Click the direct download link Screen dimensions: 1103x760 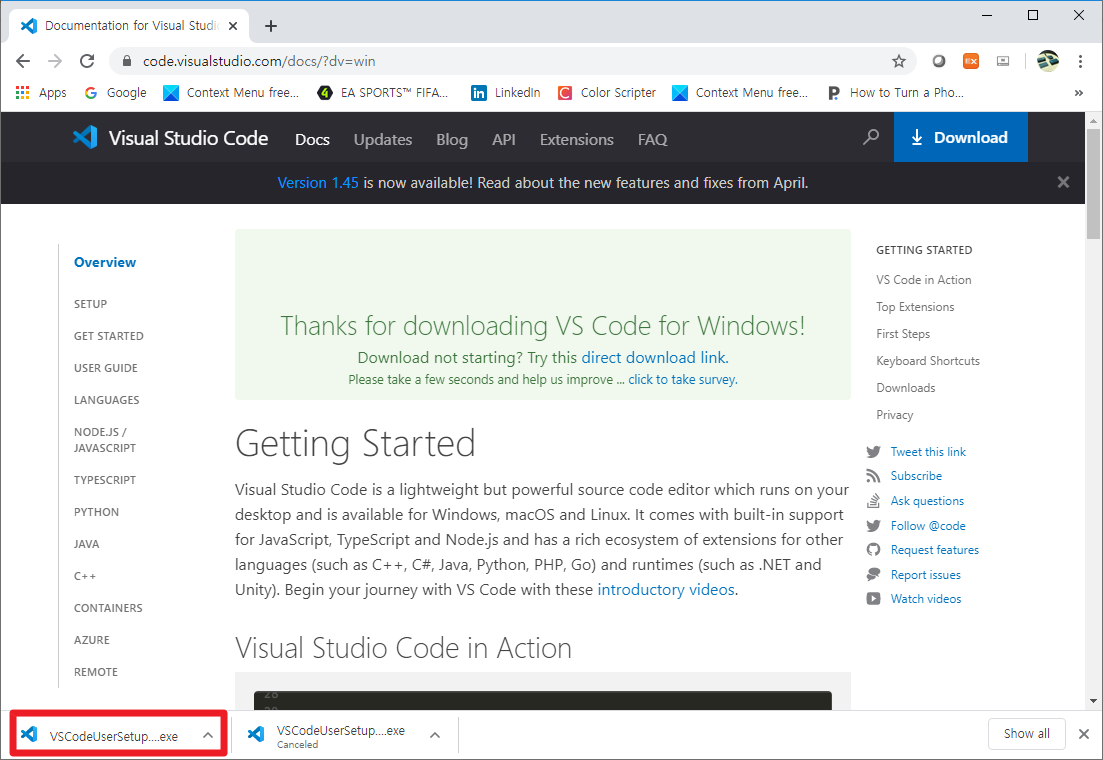653,357
